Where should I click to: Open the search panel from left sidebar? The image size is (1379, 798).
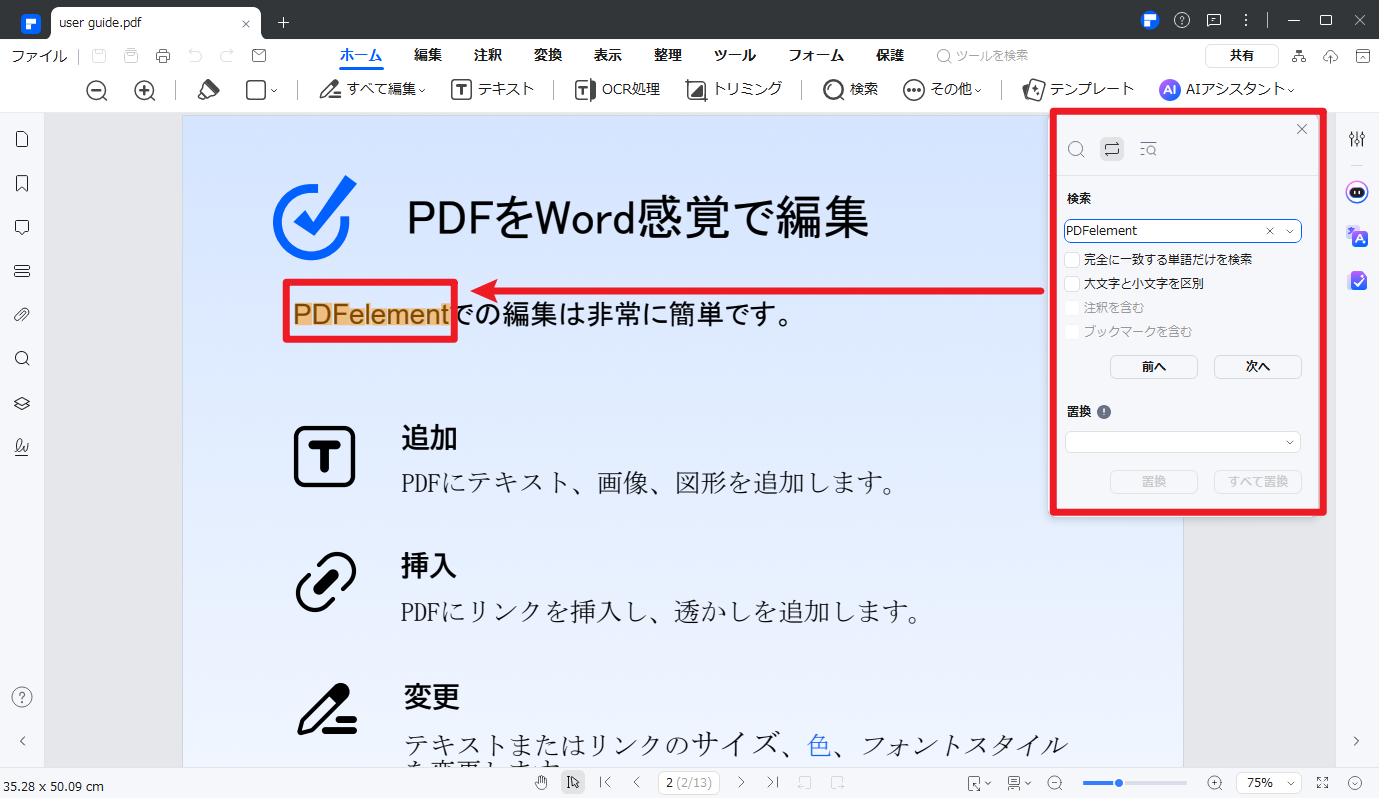22,359
